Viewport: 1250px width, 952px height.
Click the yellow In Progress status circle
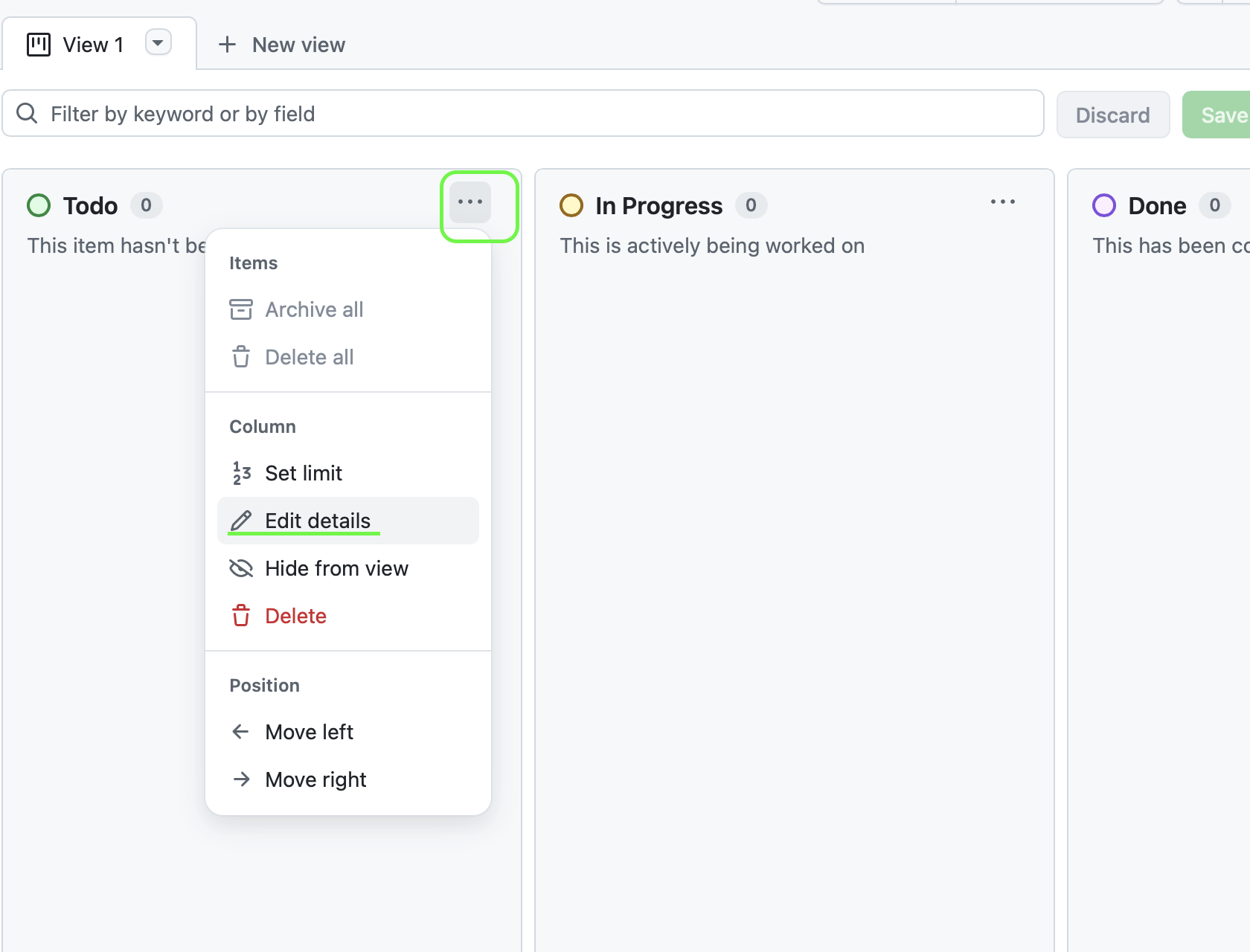coord(571,205)
